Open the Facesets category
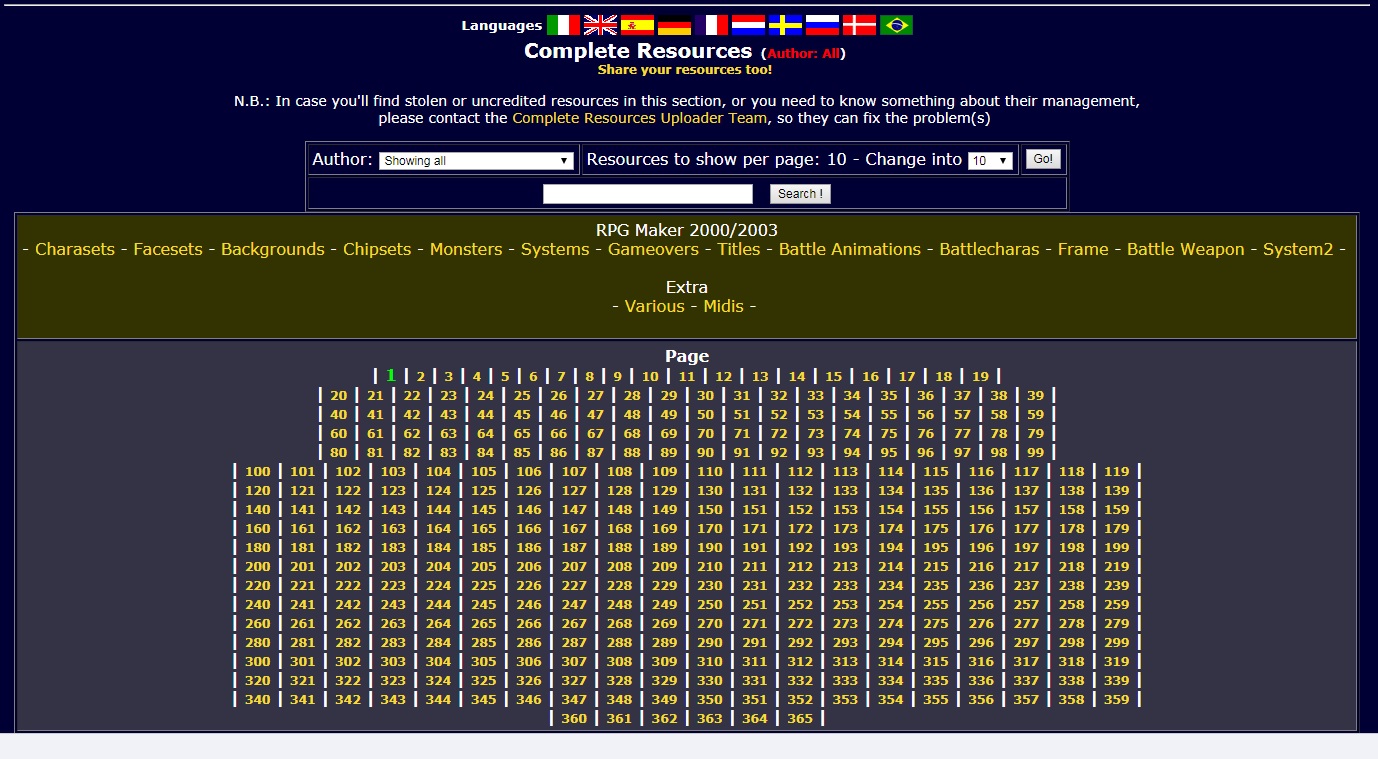The height and width of the screenshot is (759, 1378). (168, 249)
